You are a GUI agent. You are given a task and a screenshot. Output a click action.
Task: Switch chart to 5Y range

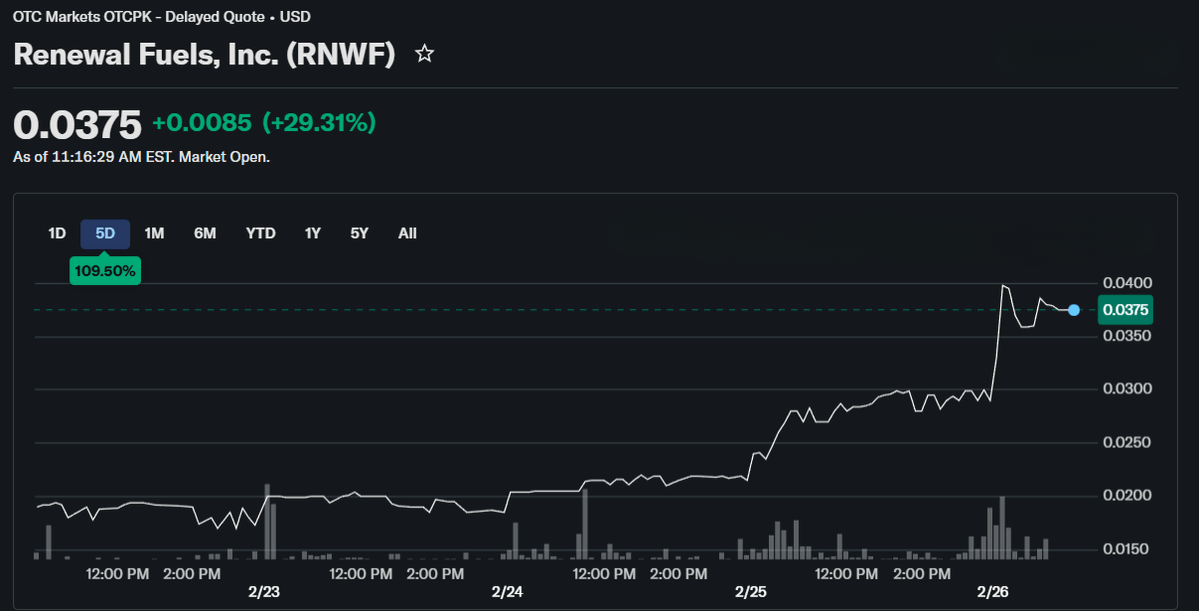[359, 234]
